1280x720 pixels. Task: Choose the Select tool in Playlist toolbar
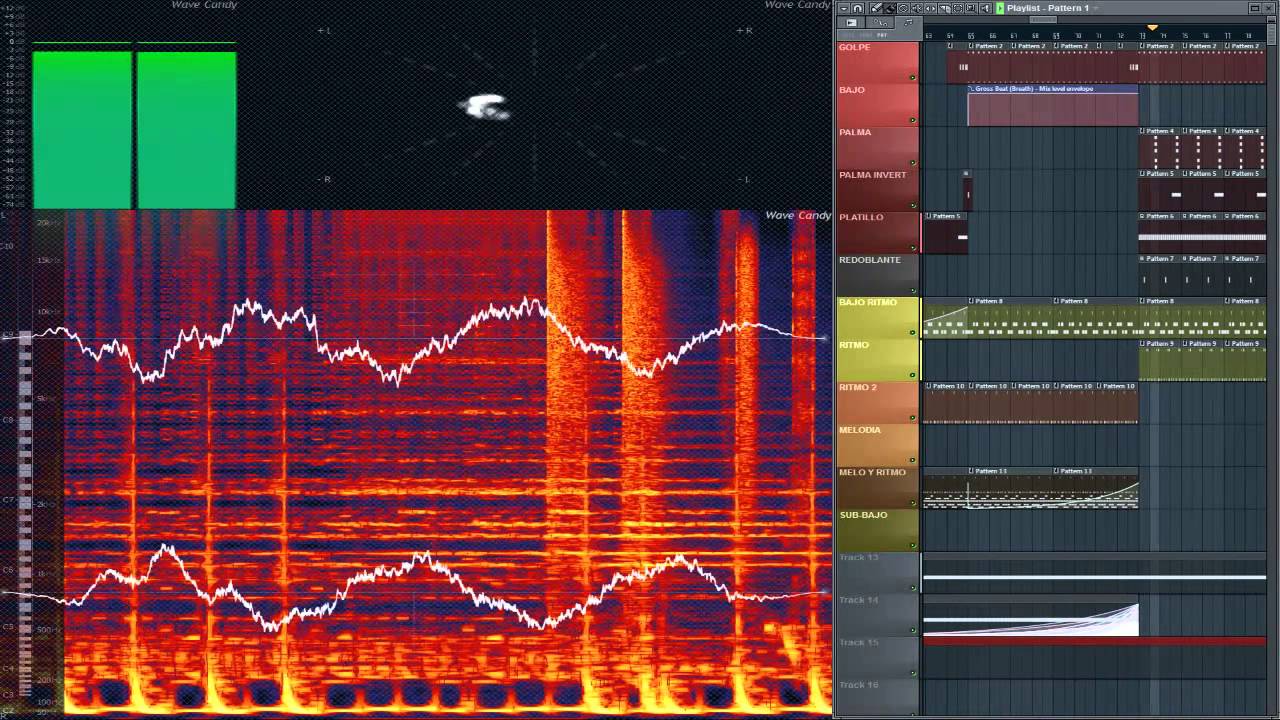958,8
